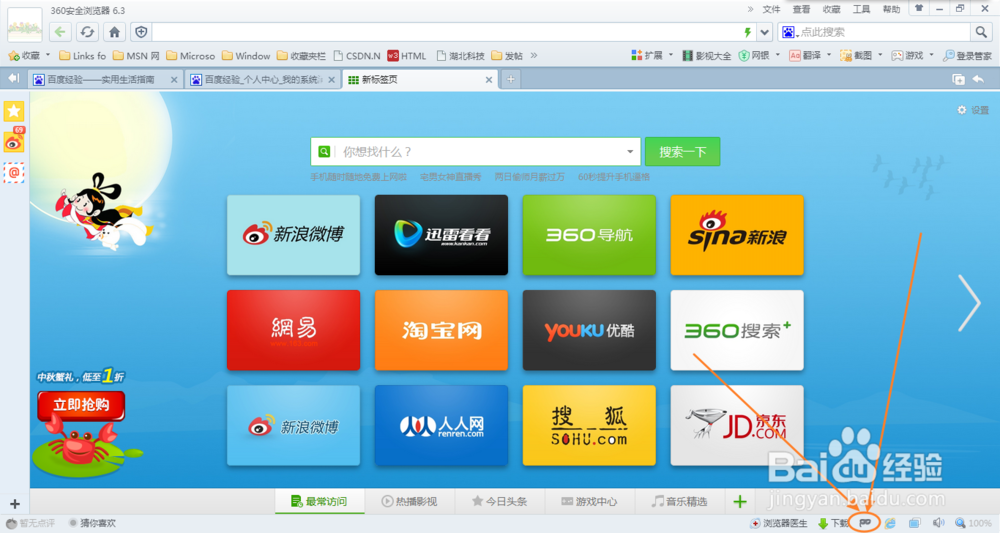Expand the page search box suggestion arrow
The height and width of the screenshot is (533, 1000).
pos(630,152)
